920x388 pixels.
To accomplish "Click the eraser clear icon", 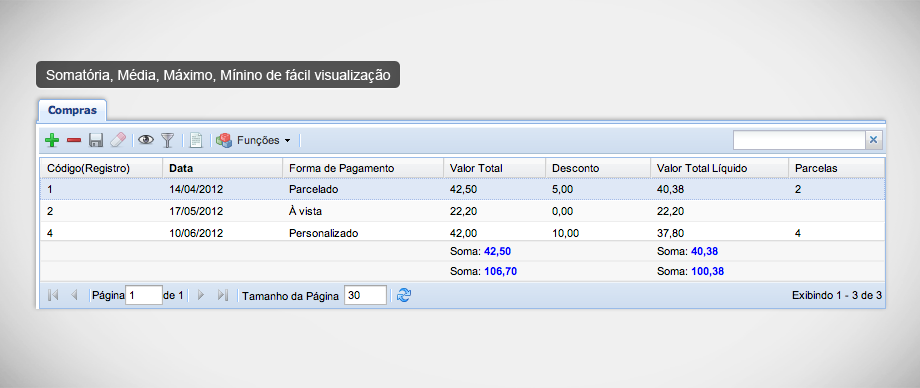I will point(118,140).
